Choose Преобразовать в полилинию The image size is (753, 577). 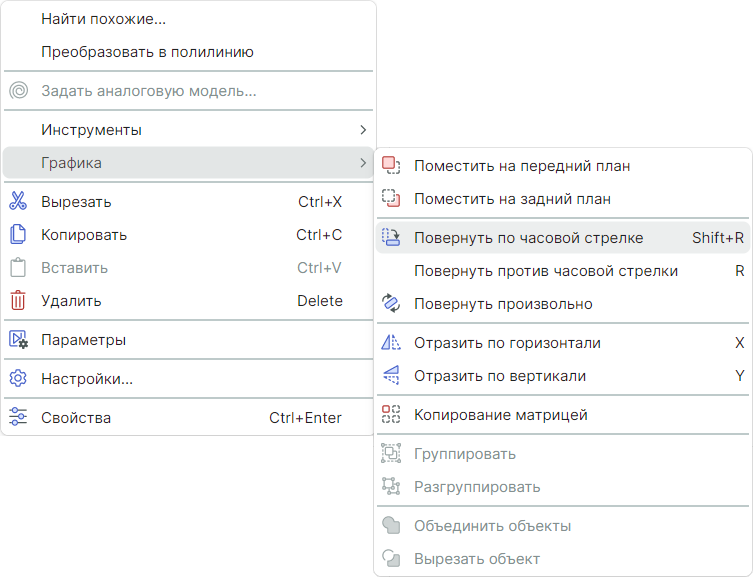click(x=147, y=52)
